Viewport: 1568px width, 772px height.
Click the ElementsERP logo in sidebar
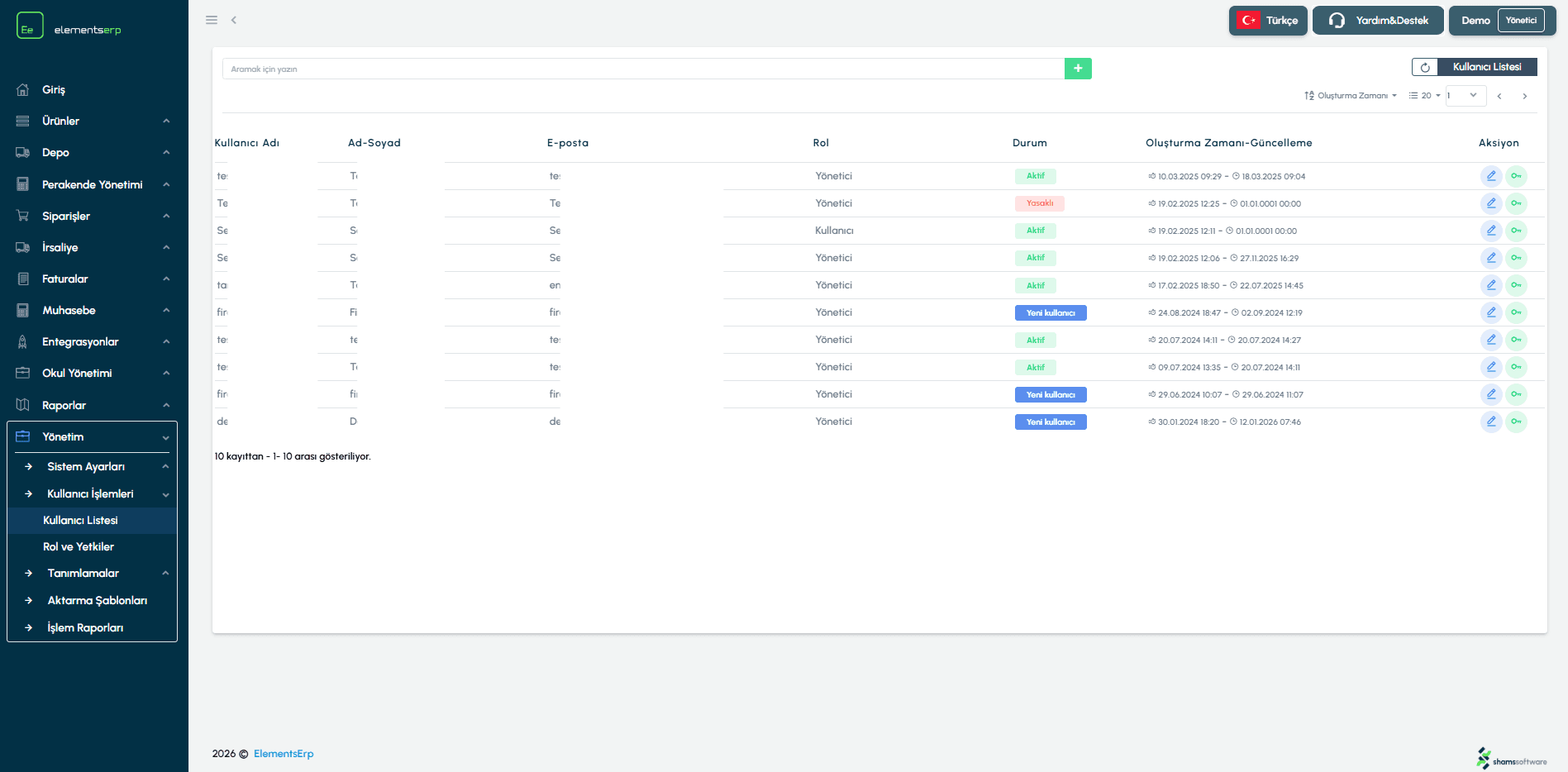point(69,26)
